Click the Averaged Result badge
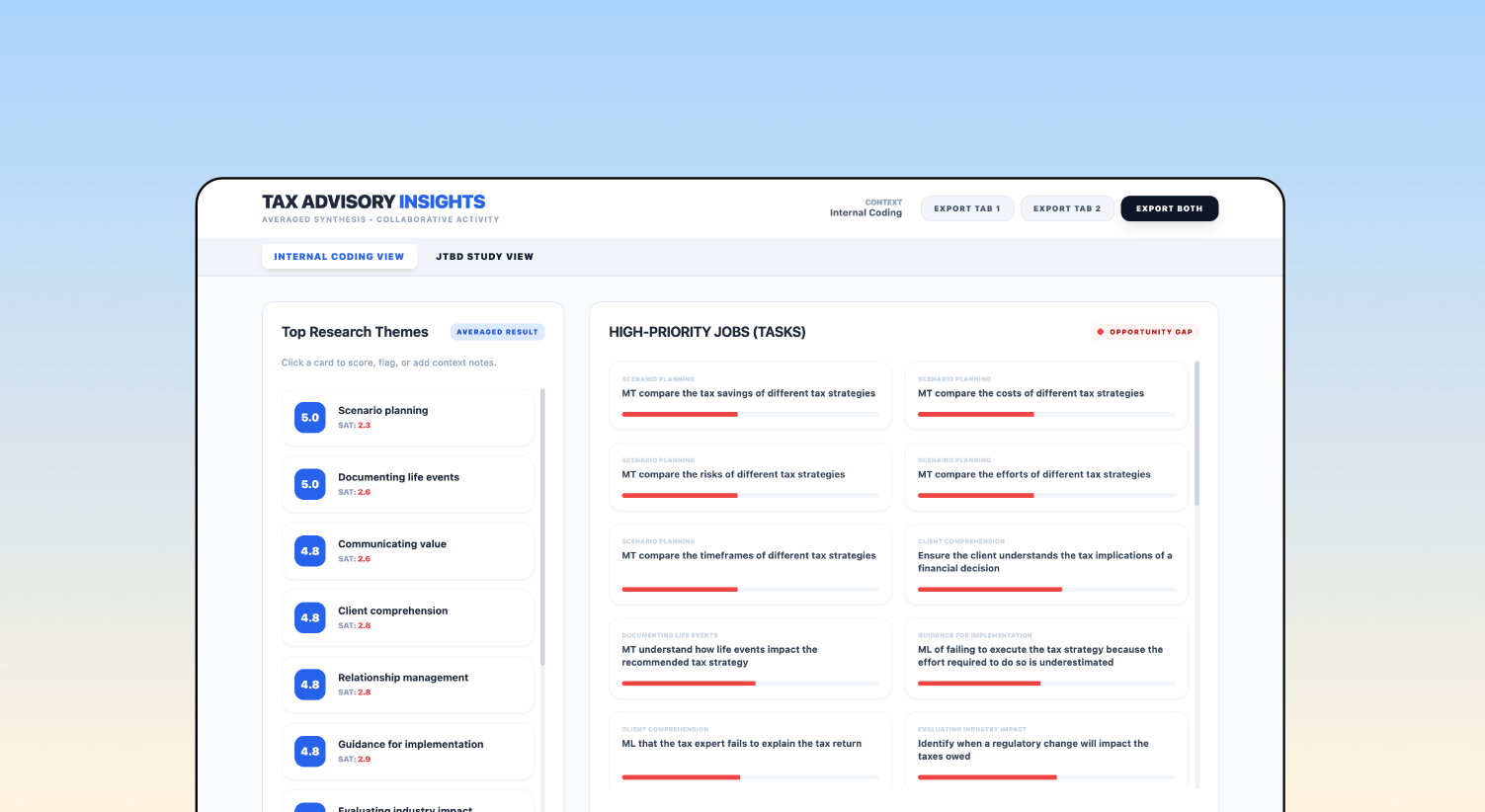1485x812 pixels. coord(497,332)
